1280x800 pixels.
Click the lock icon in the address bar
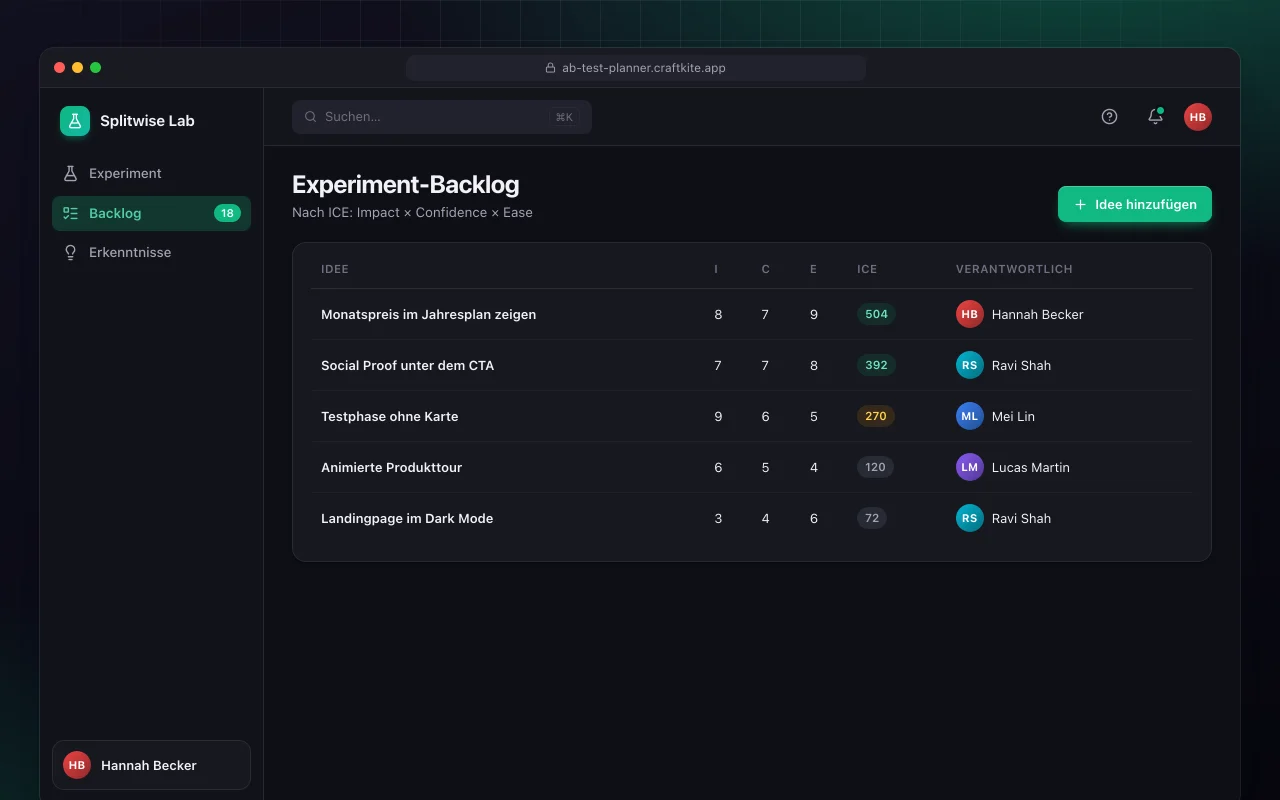tap(550, 68)
